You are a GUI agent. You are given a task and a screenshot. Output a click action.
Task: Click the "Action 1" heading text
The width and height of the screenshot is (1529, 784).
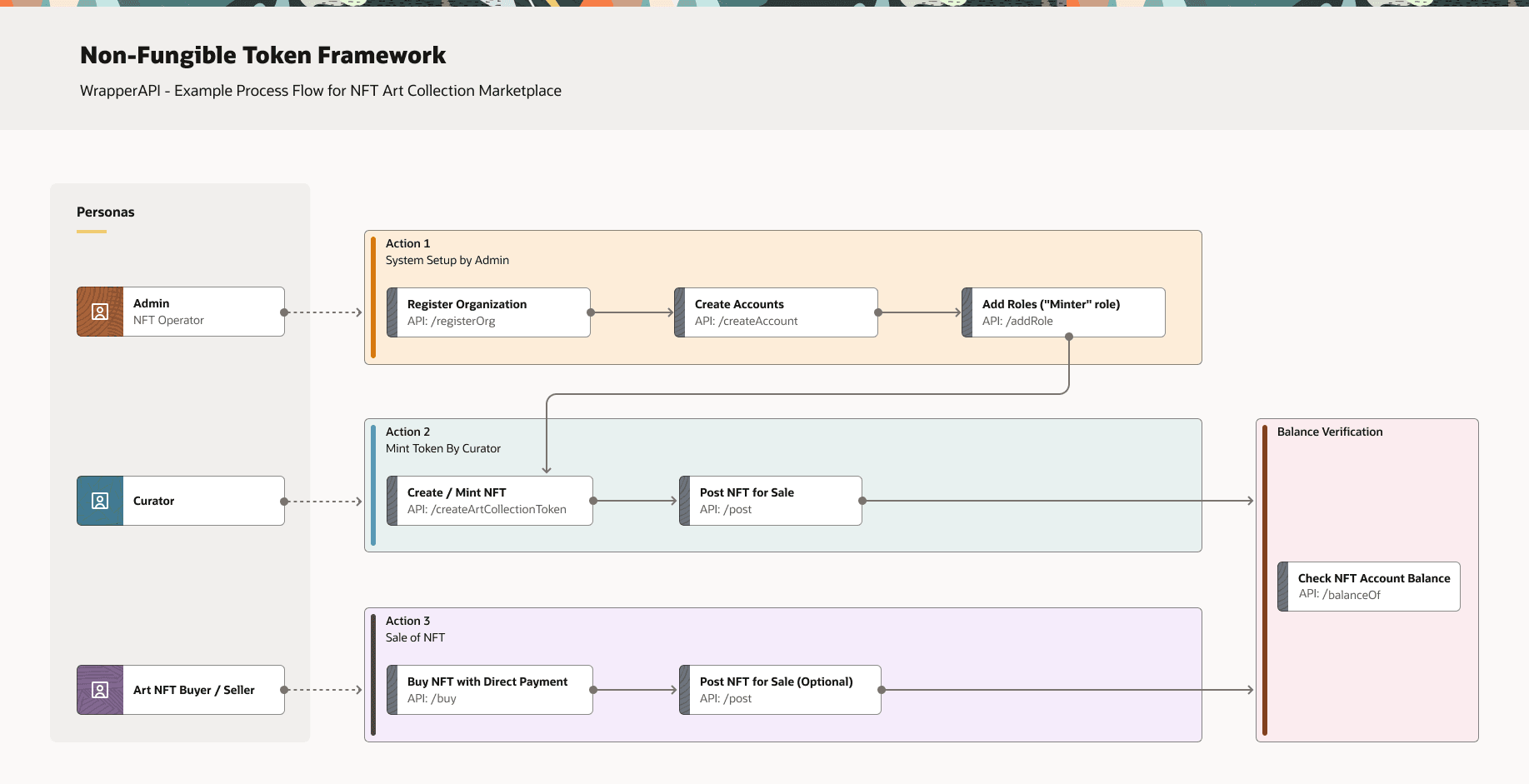coord(407,243)
